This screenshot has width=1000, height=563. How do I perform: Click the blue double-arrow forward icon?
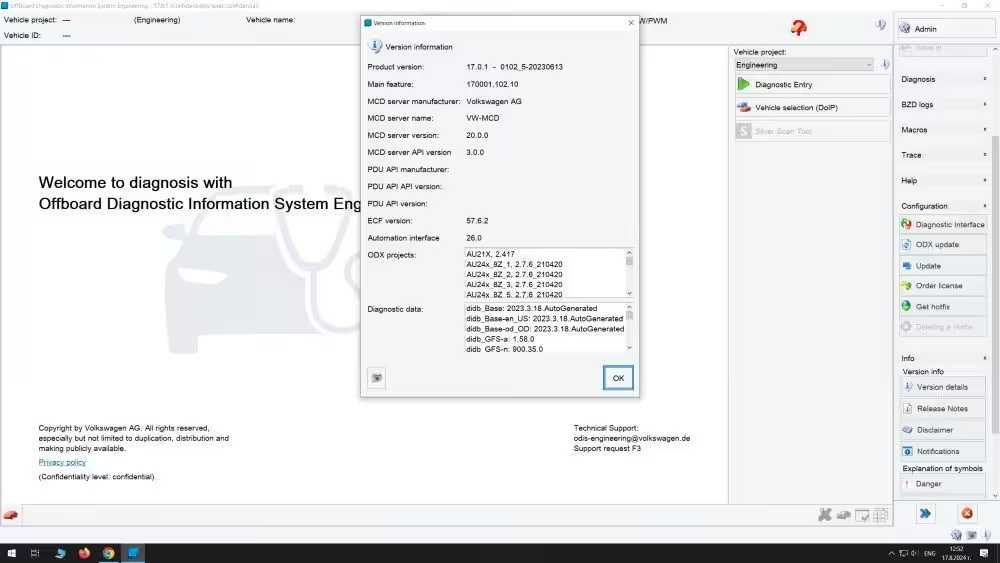point(925,513)
